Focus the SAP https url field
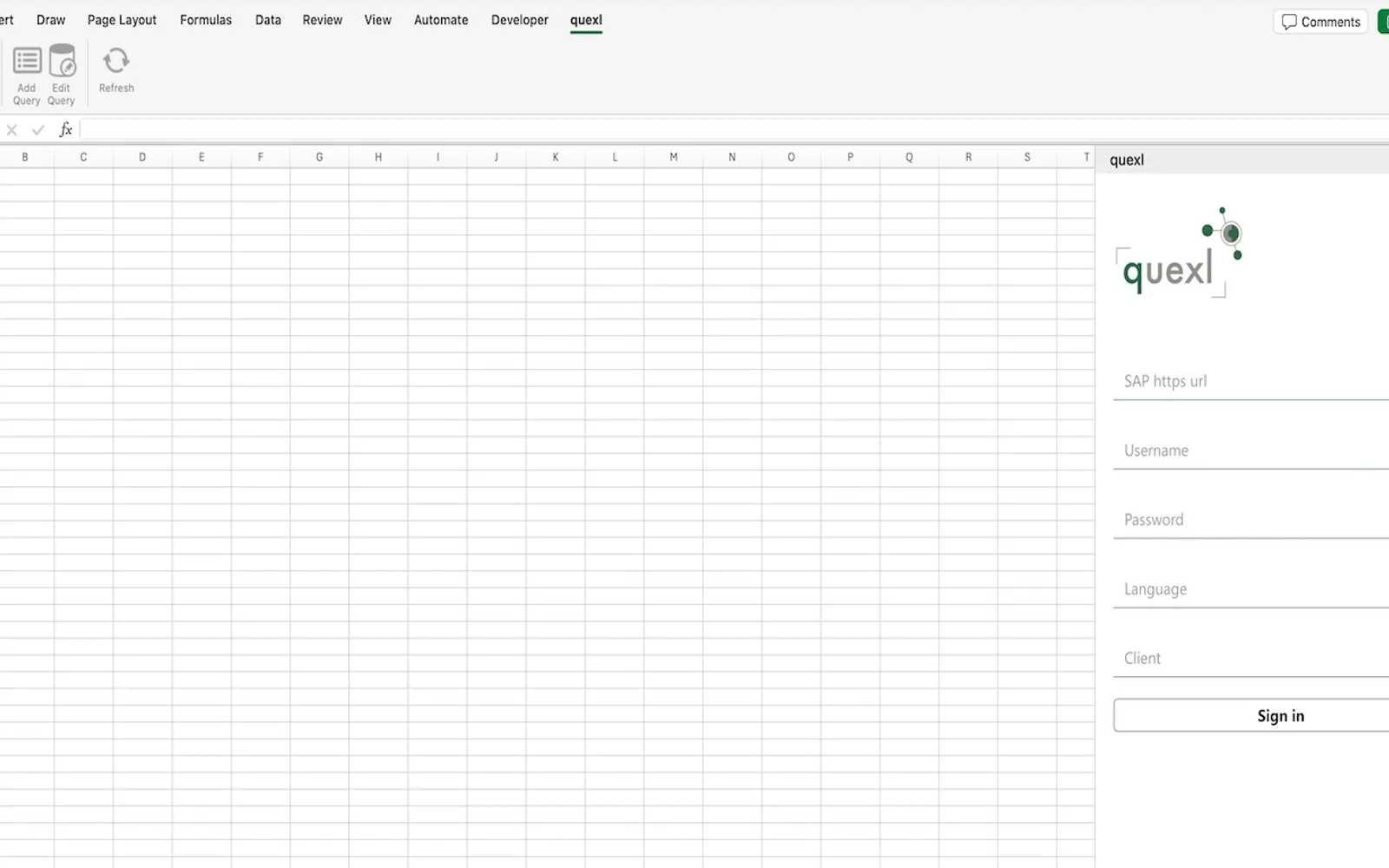The width and height of the screenshot is (1389, 868). [x=1251, y=382]
